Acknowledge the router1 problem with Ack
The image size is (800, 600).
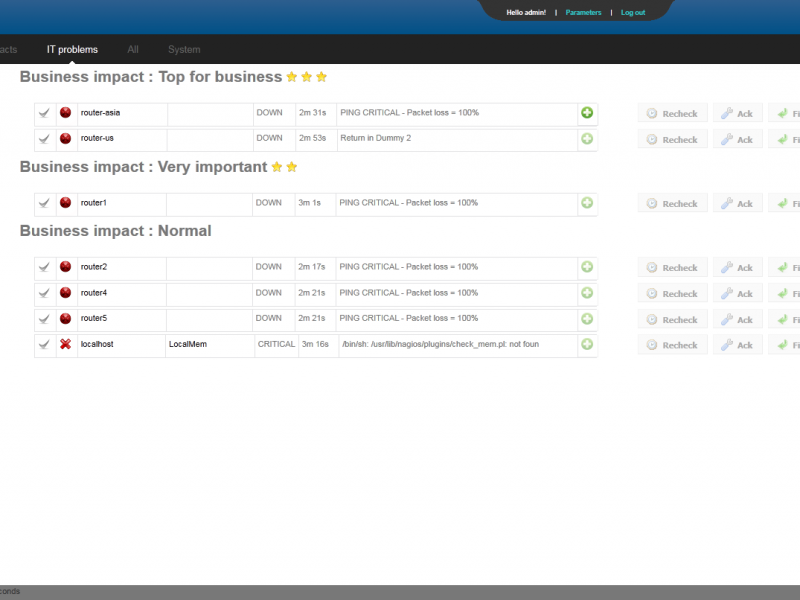[737, 203]
